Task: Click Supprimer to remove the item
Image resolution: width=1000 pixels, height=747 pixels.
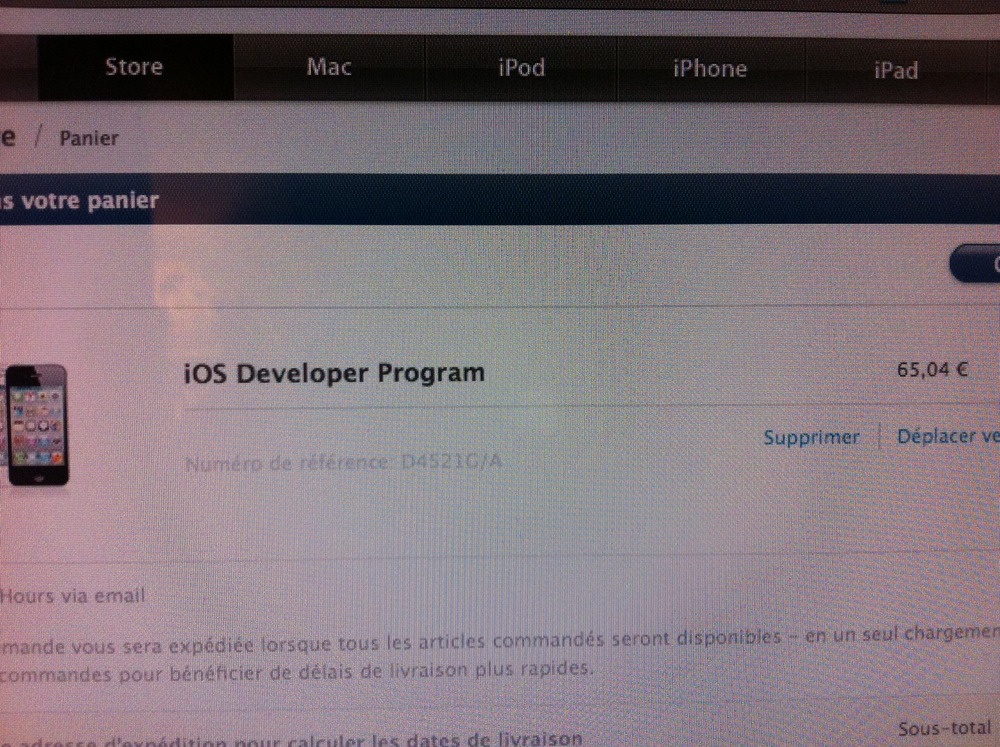Action: pyautogui.click(x=811, y=437)
